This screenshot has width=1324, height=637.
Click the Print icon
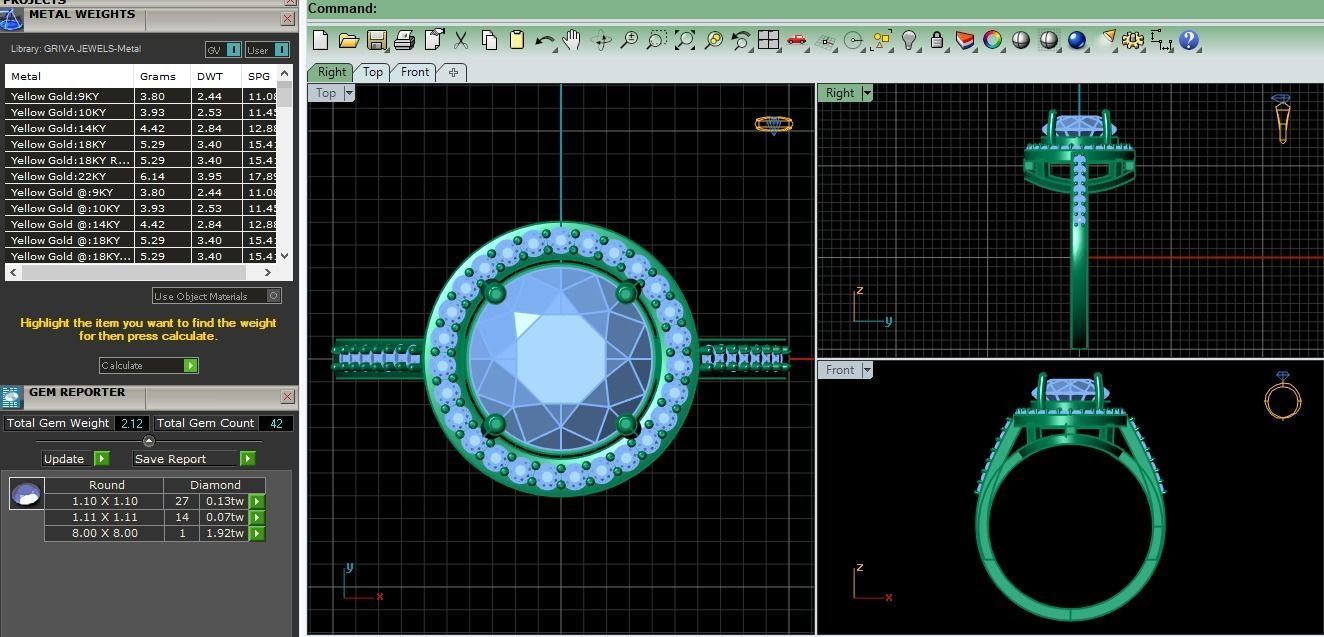[x=404, y=40]
